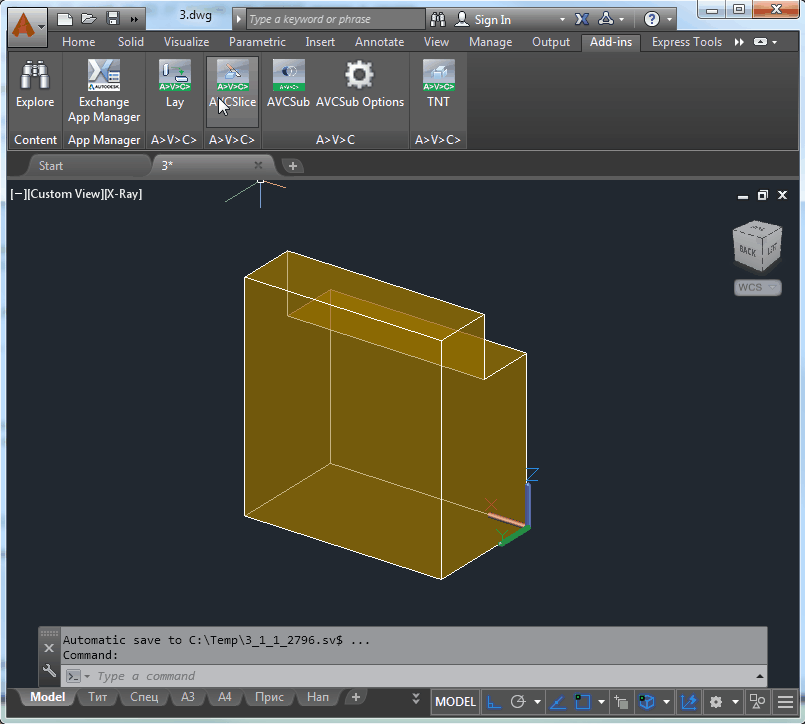Click the ViewCube in the viewport
Screen dimensions: 805x724
click(x=755, y=247)
